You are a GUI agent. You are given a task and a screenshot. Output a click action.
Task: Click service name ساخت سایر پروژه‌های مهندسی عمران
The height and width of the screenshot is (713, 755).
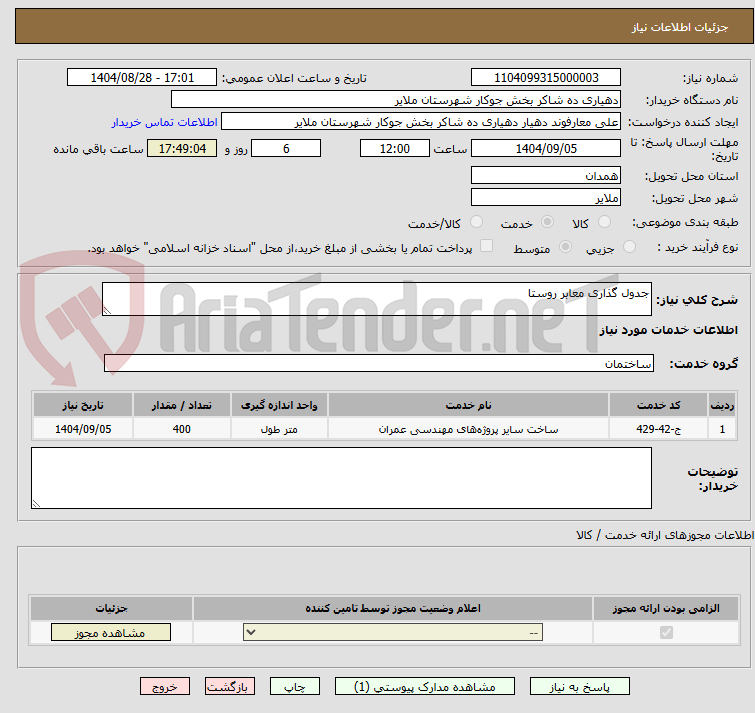pos(469,428)
